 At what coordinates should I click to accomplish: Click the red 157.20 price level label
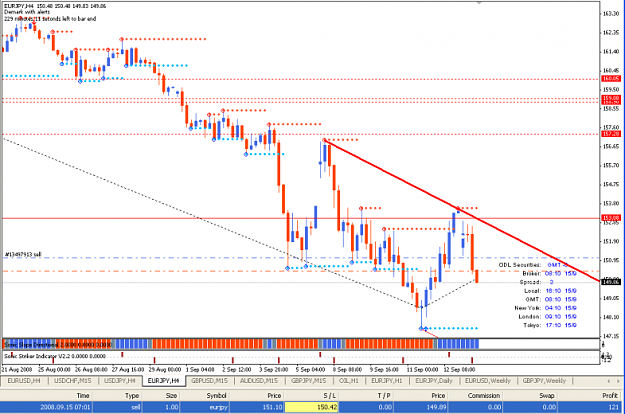611,134
